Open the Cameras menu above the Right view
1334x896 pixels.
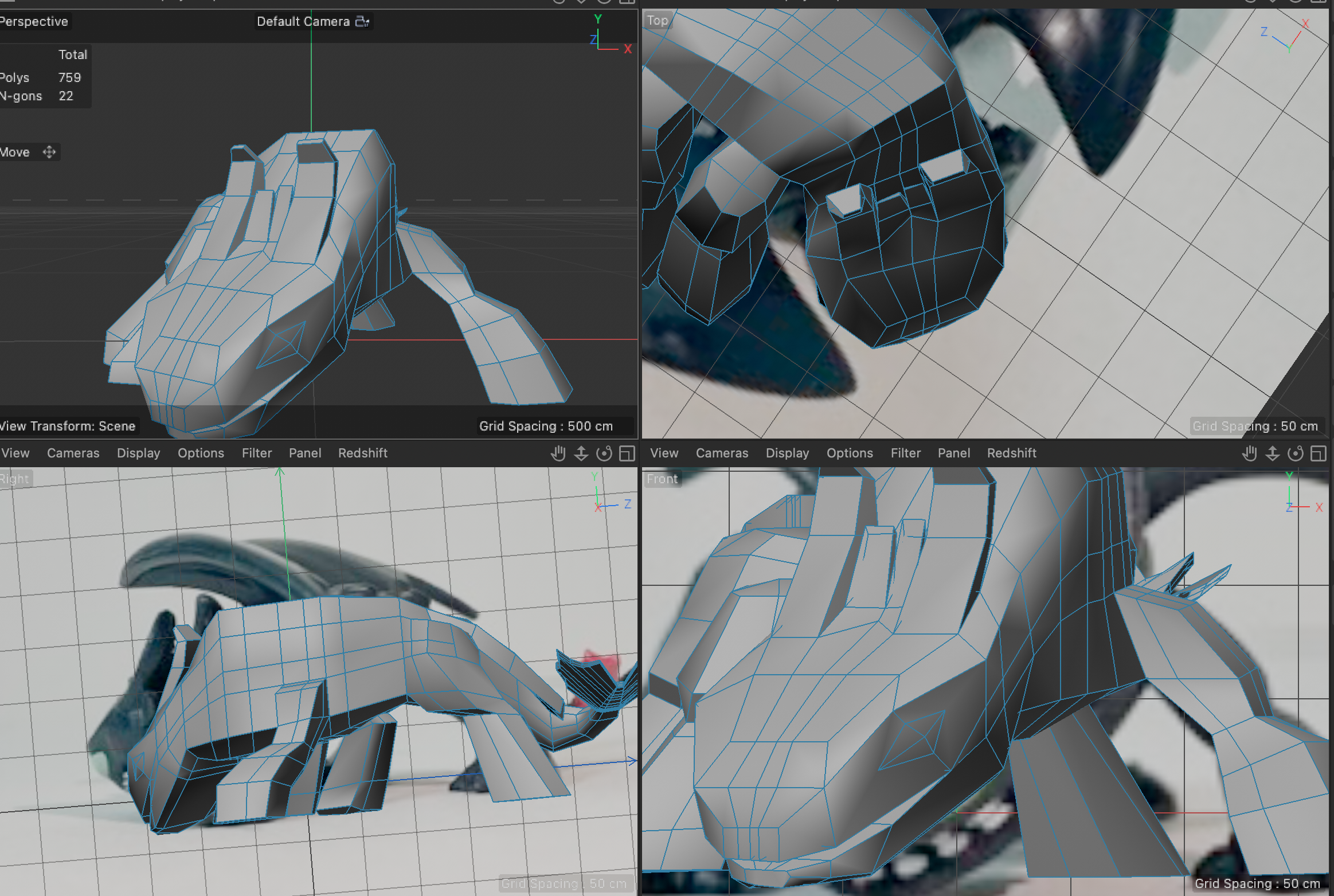[x=73, y=453]
